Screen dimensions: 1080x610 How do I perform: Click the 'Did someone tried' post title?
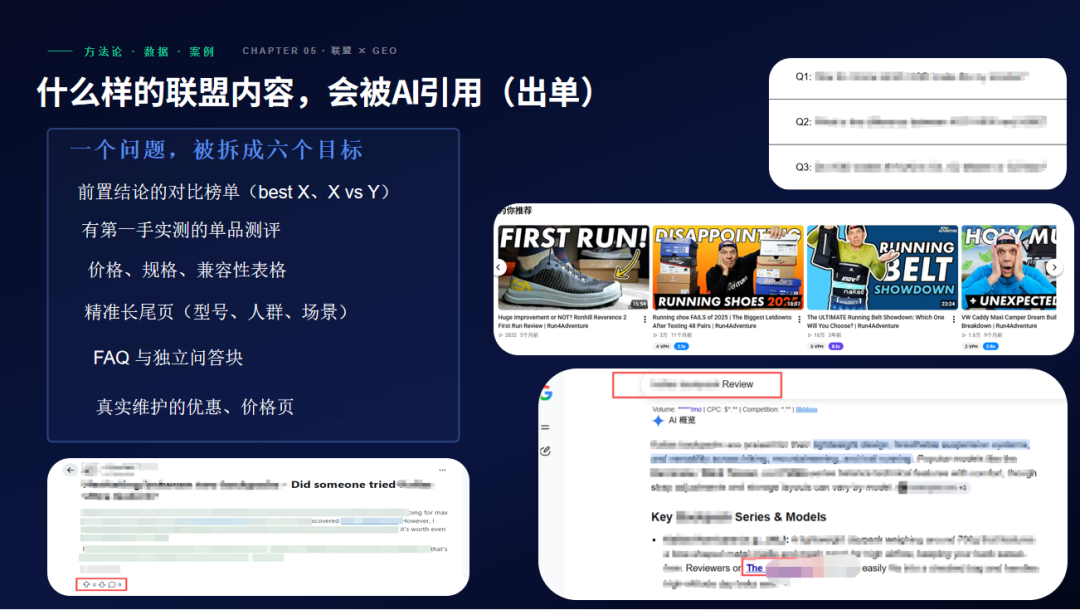point(343,484)
